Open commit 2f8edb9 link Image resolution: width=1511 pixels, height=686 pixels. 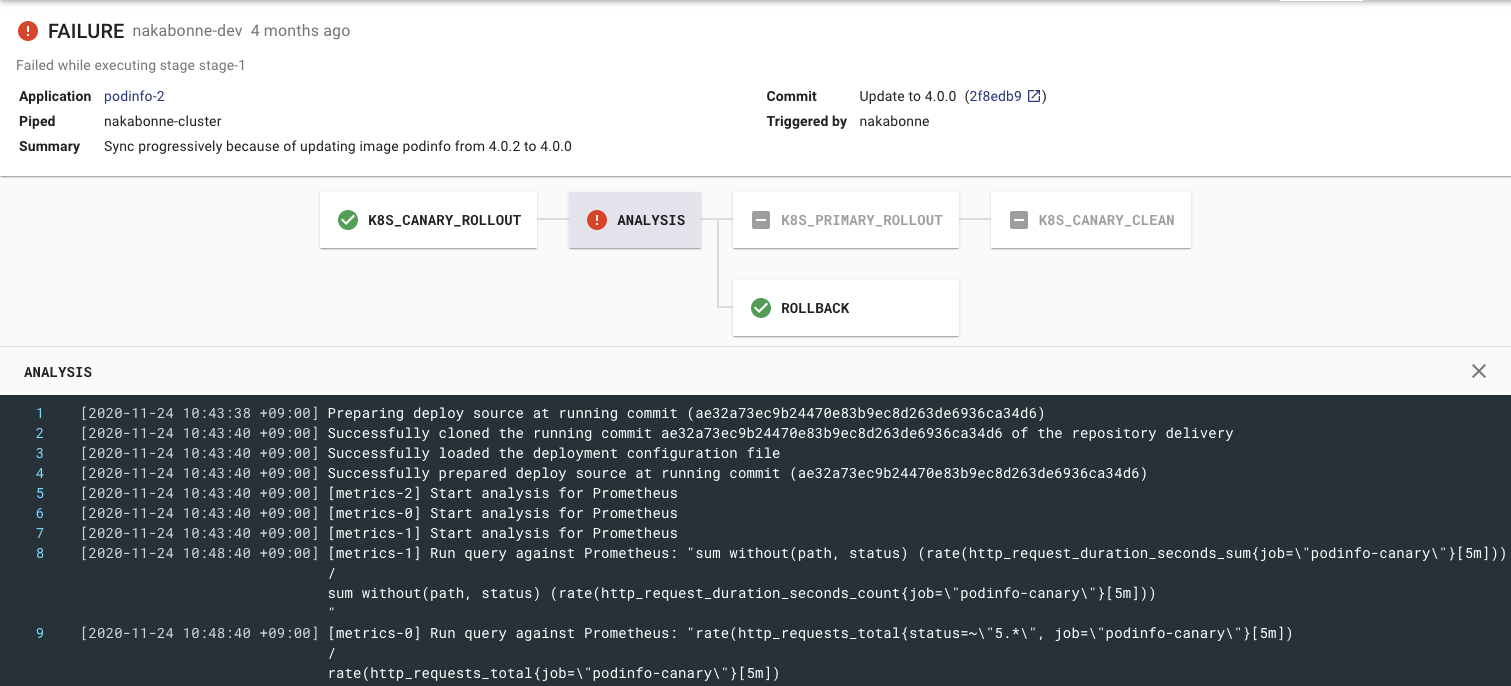click(995, 96)
